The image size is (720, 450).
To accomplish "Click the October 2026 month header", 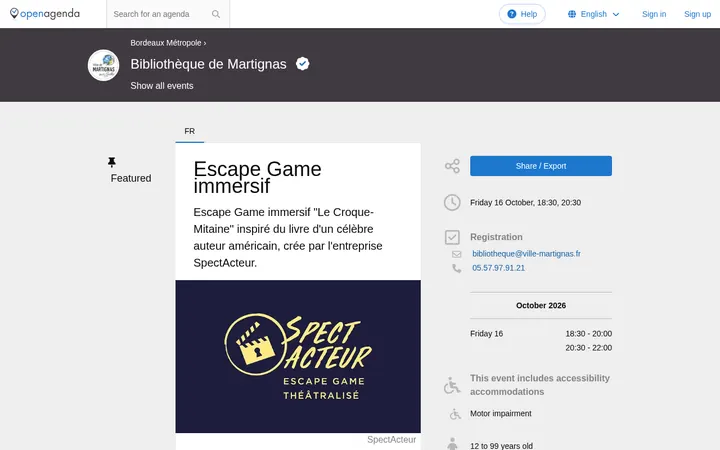I will [x=541, y=305].
